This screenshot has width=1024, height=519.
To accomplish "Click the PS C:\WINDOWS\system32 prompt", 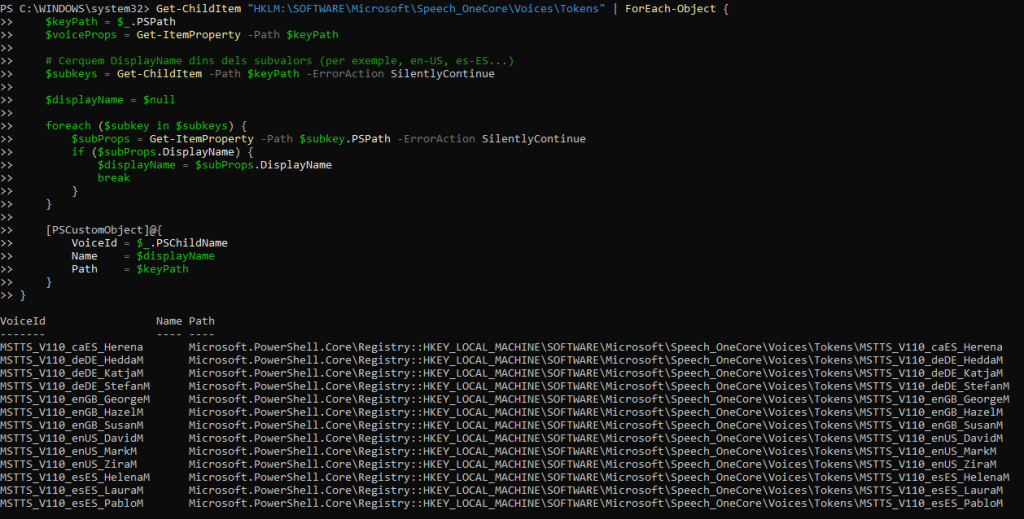I will pyautogui.click(x=75, y=8).
